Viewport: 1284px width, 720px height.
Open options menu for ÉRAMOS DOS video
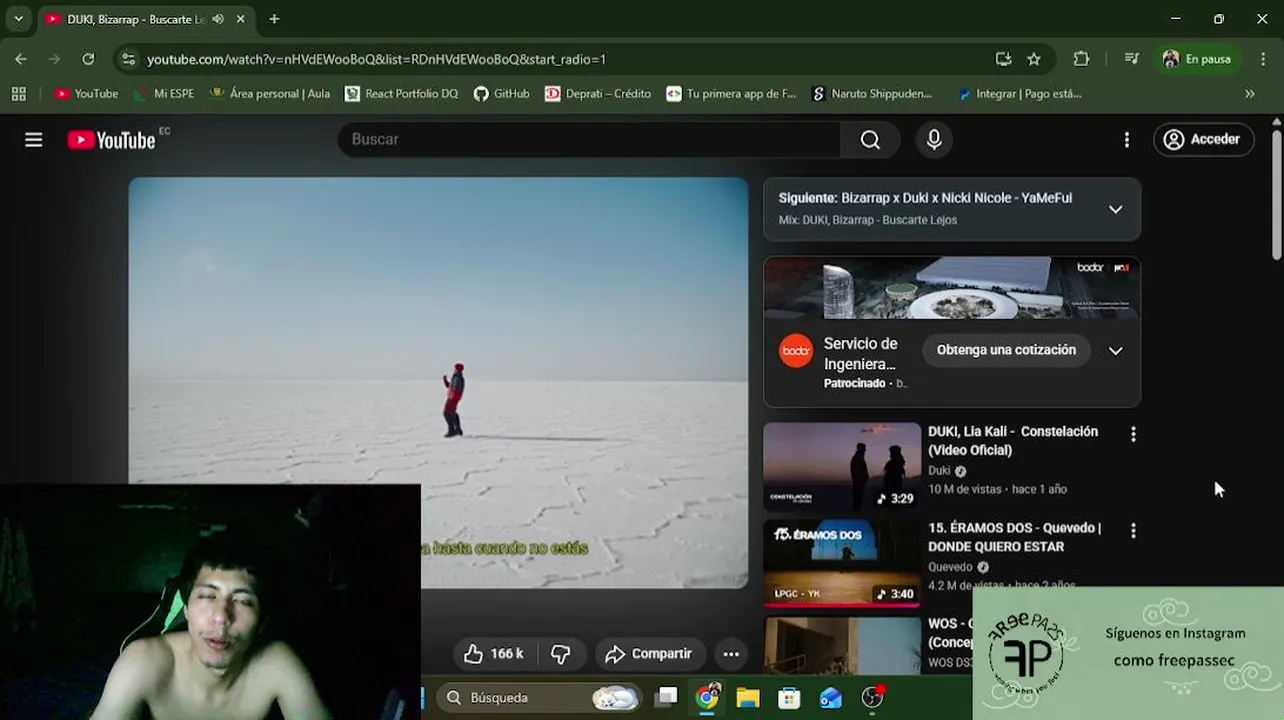coord(1133,531)
